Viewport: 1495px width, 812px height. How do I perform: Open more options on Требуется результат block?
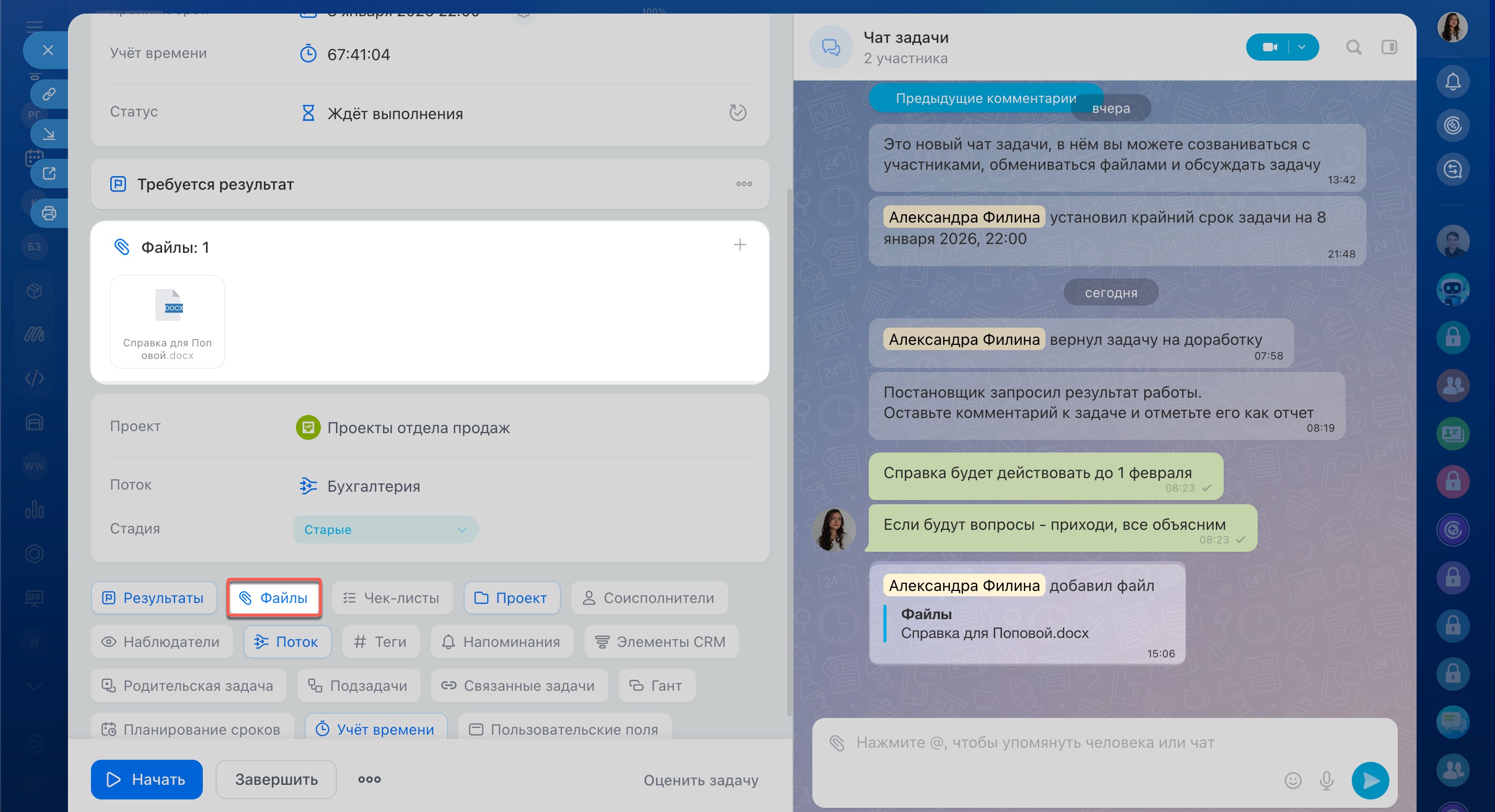743,184
